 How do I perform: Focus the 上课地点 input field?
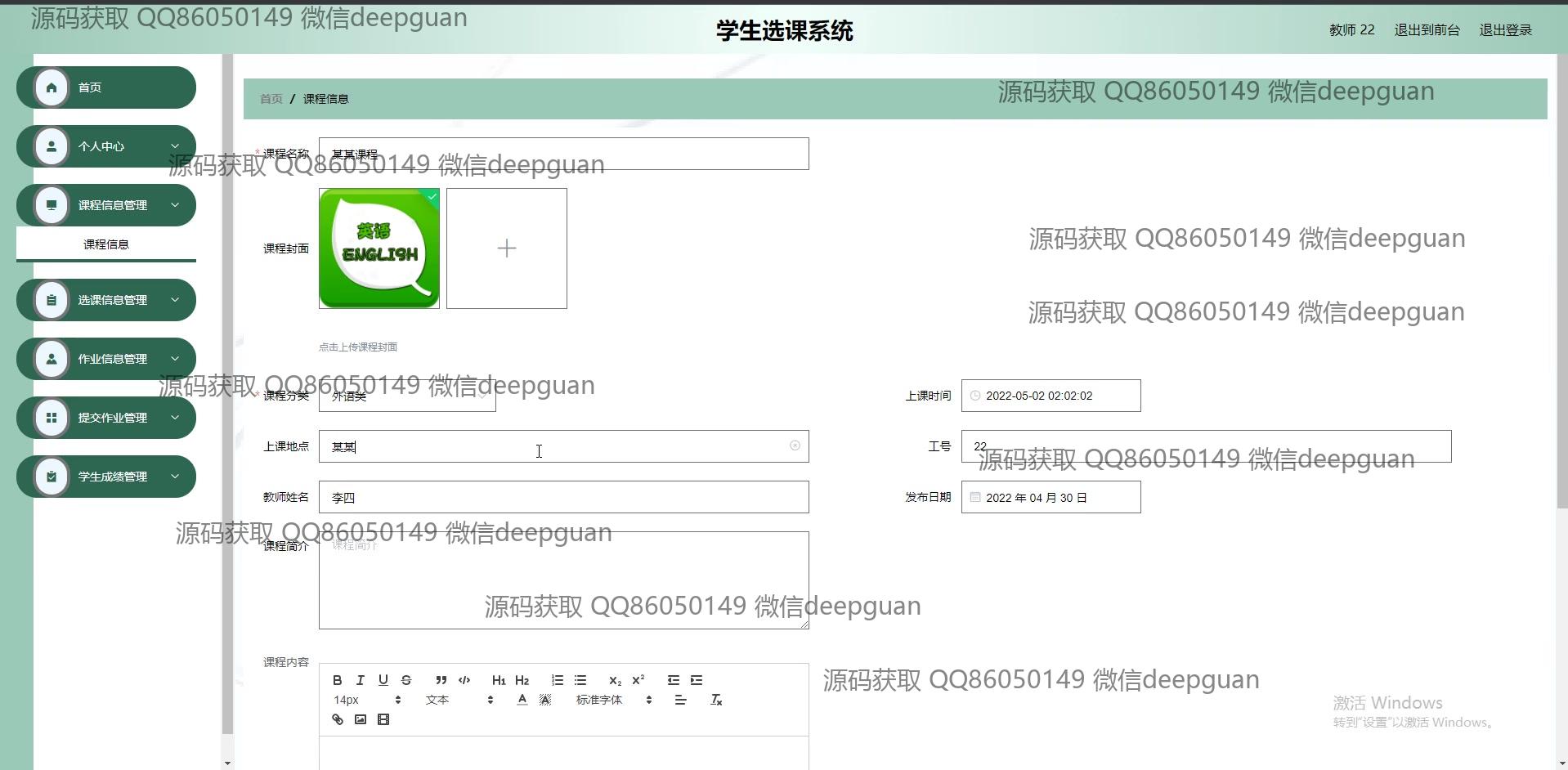(564, 446)
